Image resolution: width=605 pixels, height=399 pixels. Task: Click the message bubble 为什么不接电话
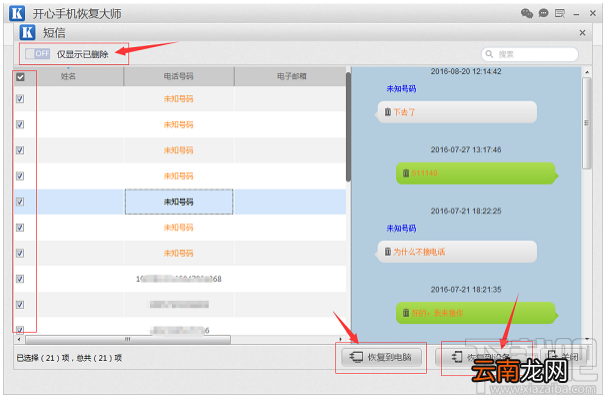[x=457, y=252]
